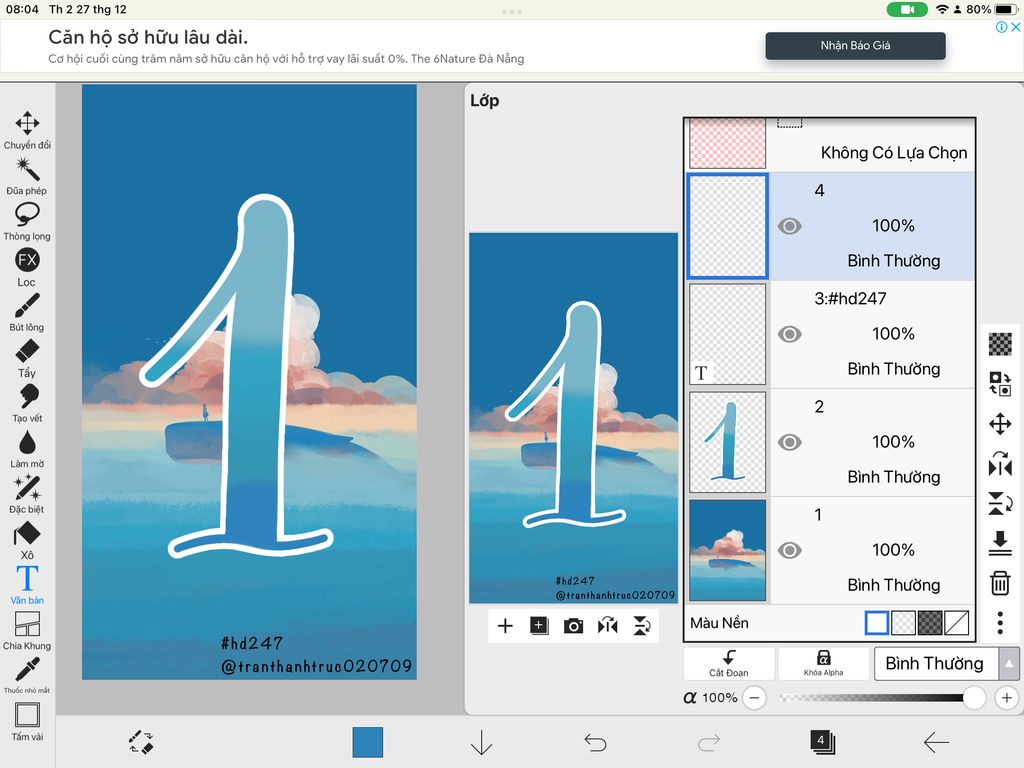
Task: Select the Thòng lọng lasso tool
Action: pos(27,221)
